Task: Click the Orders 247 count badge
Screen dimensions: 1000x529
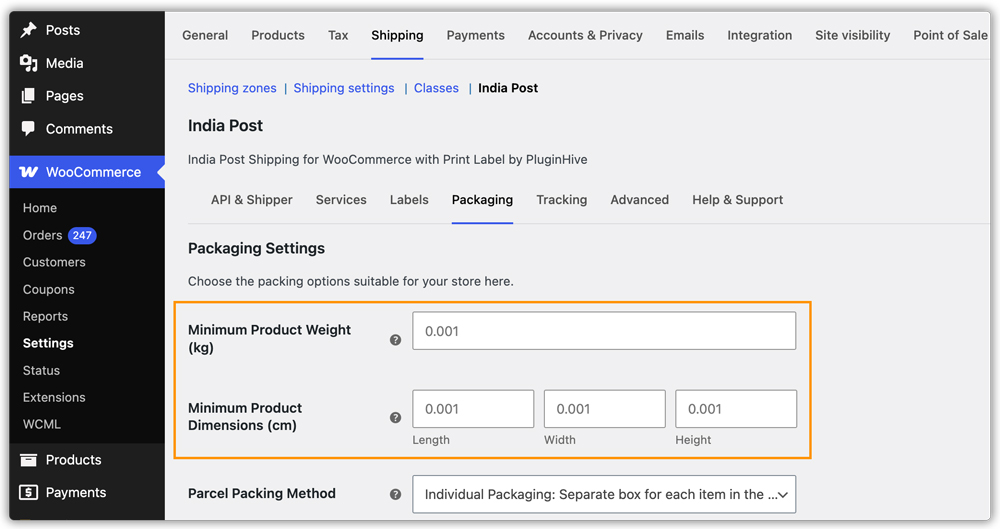Action: (x=82, y=235)
